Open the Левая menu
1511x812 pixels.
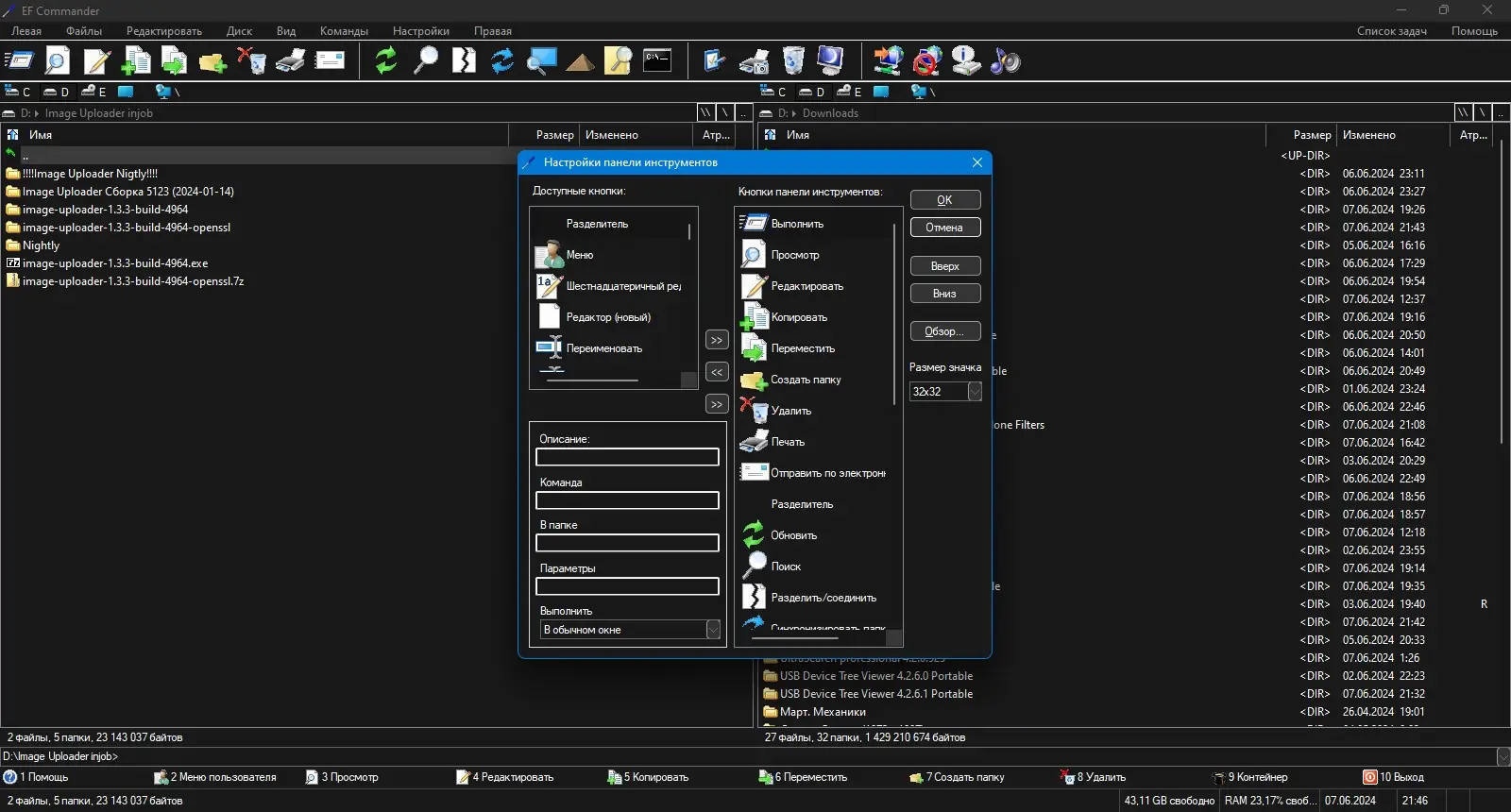26,31
